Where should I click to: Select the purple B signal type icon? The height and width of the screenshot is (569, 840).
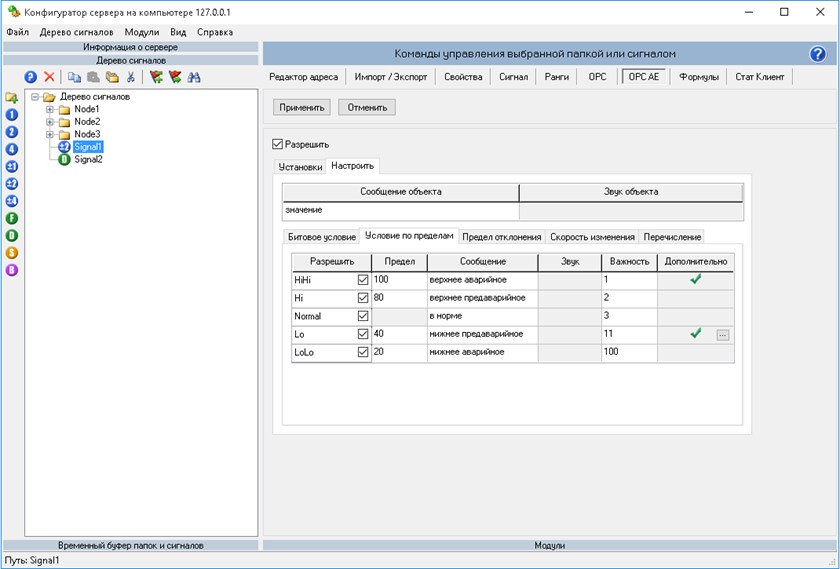tap(12, 269)
